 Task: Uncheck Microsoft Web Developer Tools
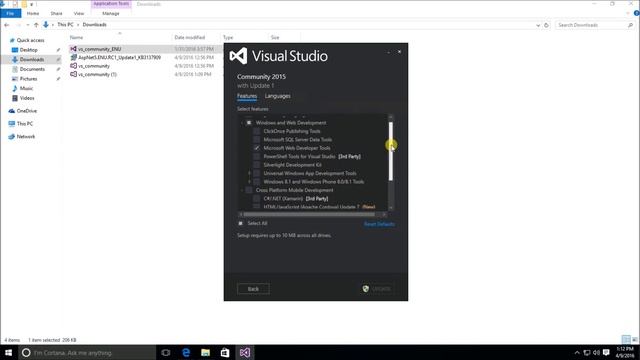256,148
